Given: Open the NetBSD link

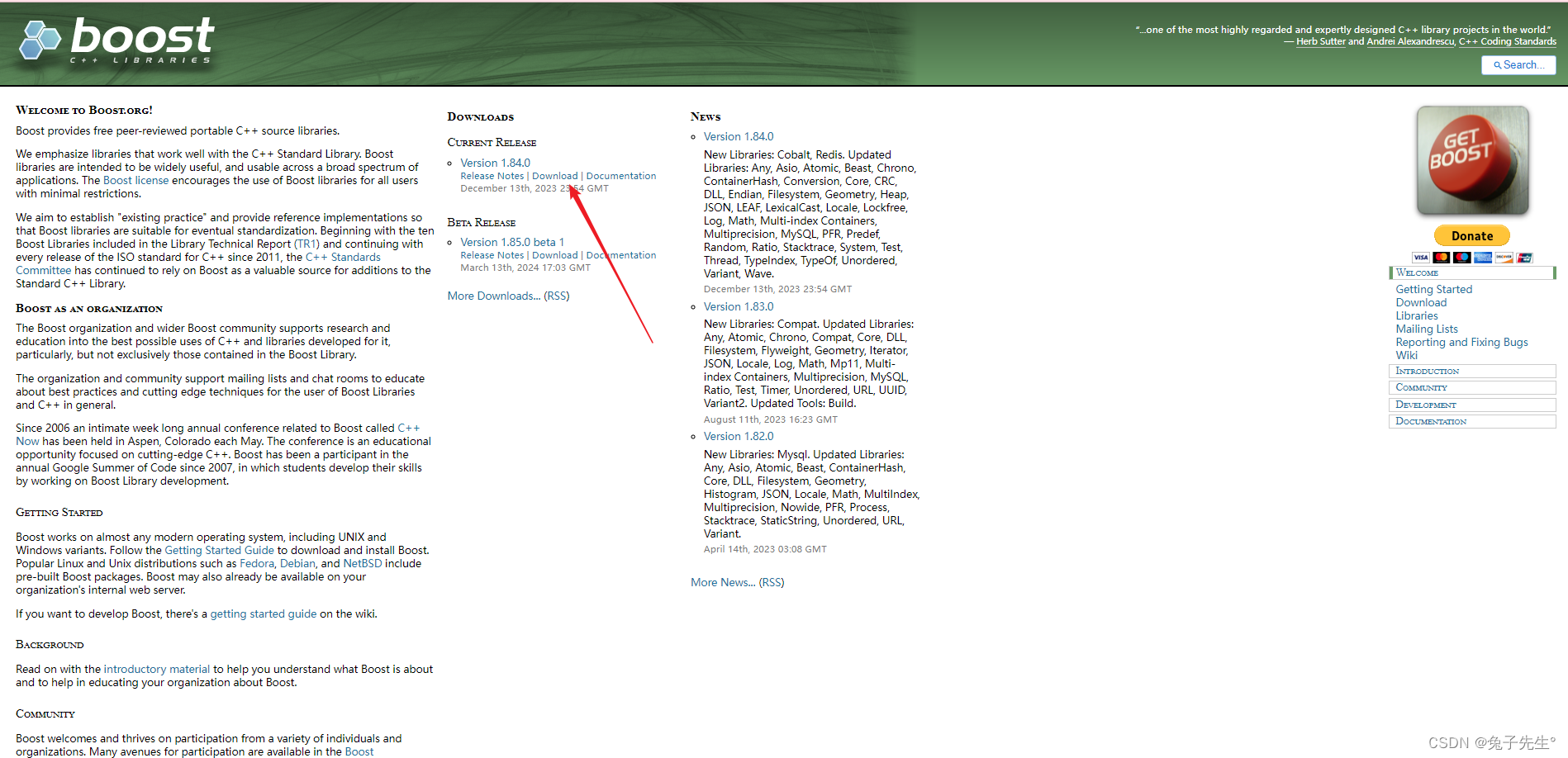Looking at the screenshot, I should click(362, 563).
